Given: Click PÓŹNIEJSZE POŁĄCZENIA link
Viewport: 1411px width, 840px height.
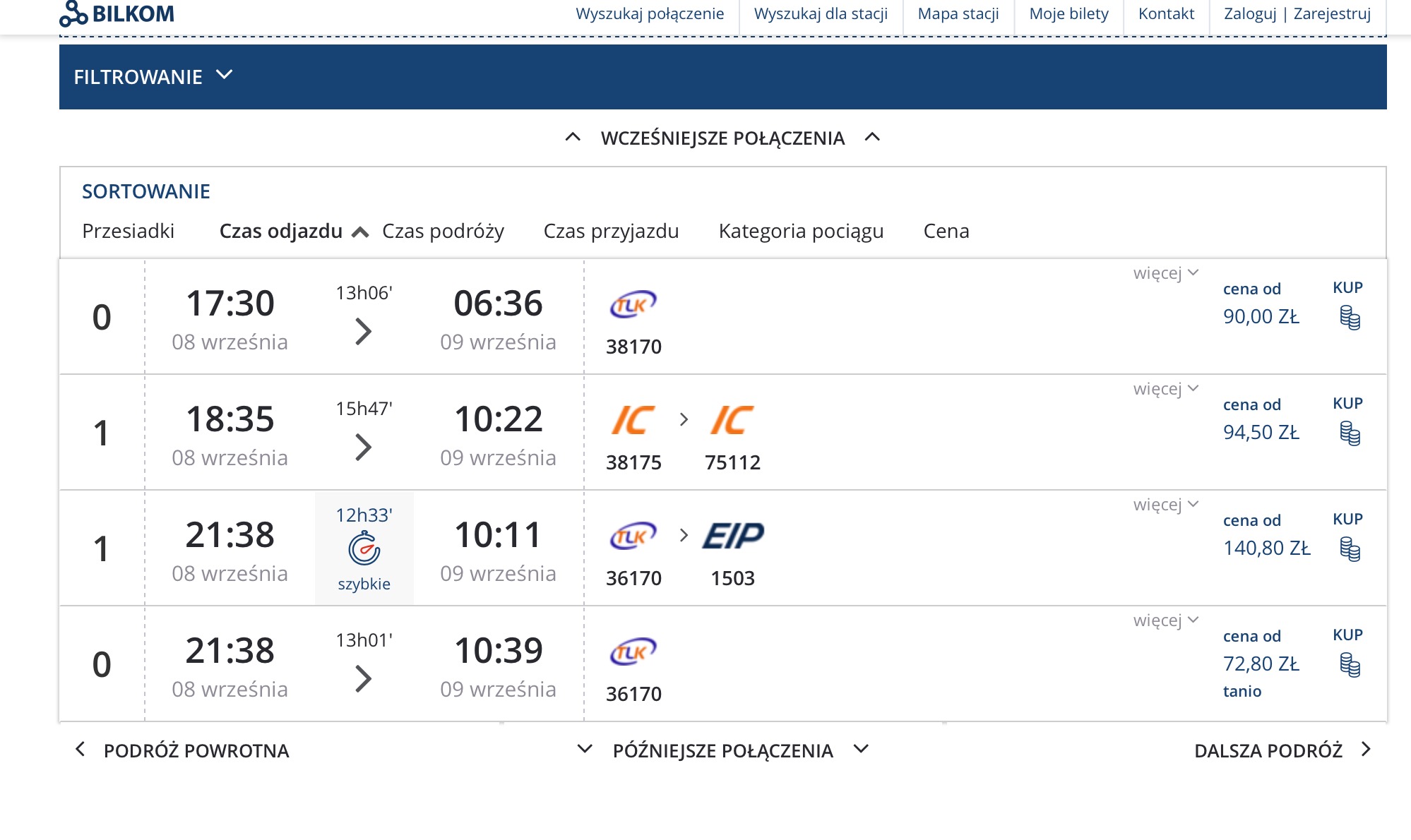Looking at the screenshot, I should click(722, 750).
